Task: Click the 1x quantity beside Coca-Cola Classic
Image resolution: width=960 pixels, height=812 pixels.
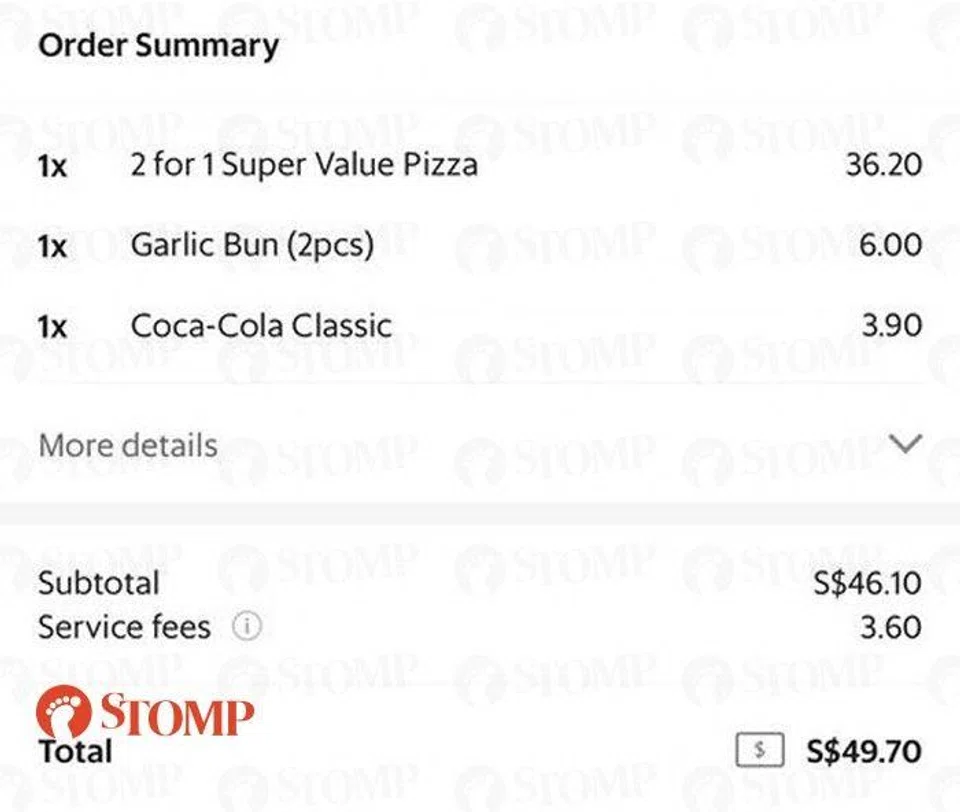Action: click(53, 326)
